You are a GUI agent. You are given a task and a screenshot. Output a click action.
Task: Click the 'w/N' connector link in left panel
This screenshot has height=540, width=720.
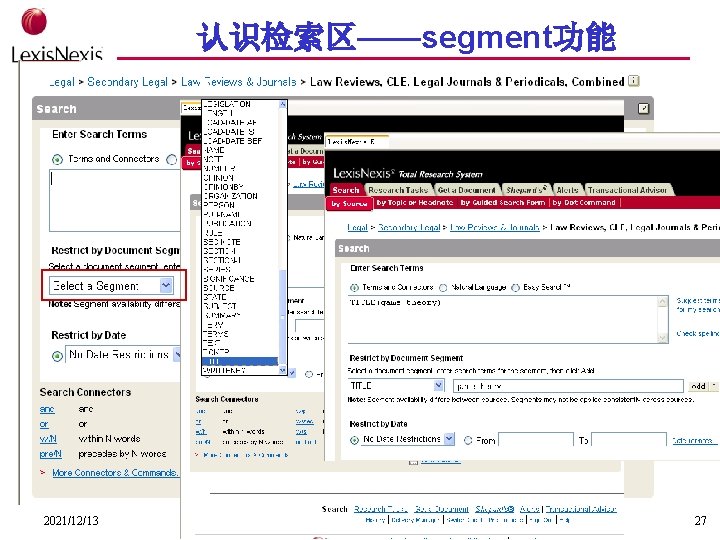point(48,439)
